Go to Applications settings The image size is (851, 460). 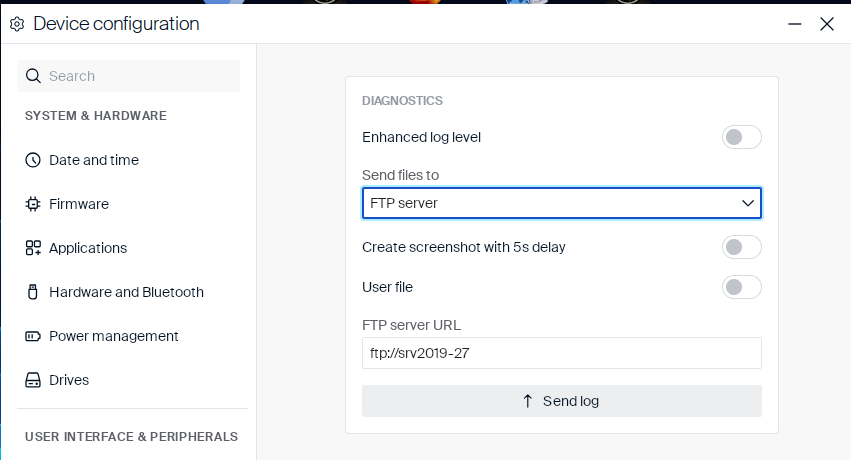pyautogui.click(x=88, y=248)
